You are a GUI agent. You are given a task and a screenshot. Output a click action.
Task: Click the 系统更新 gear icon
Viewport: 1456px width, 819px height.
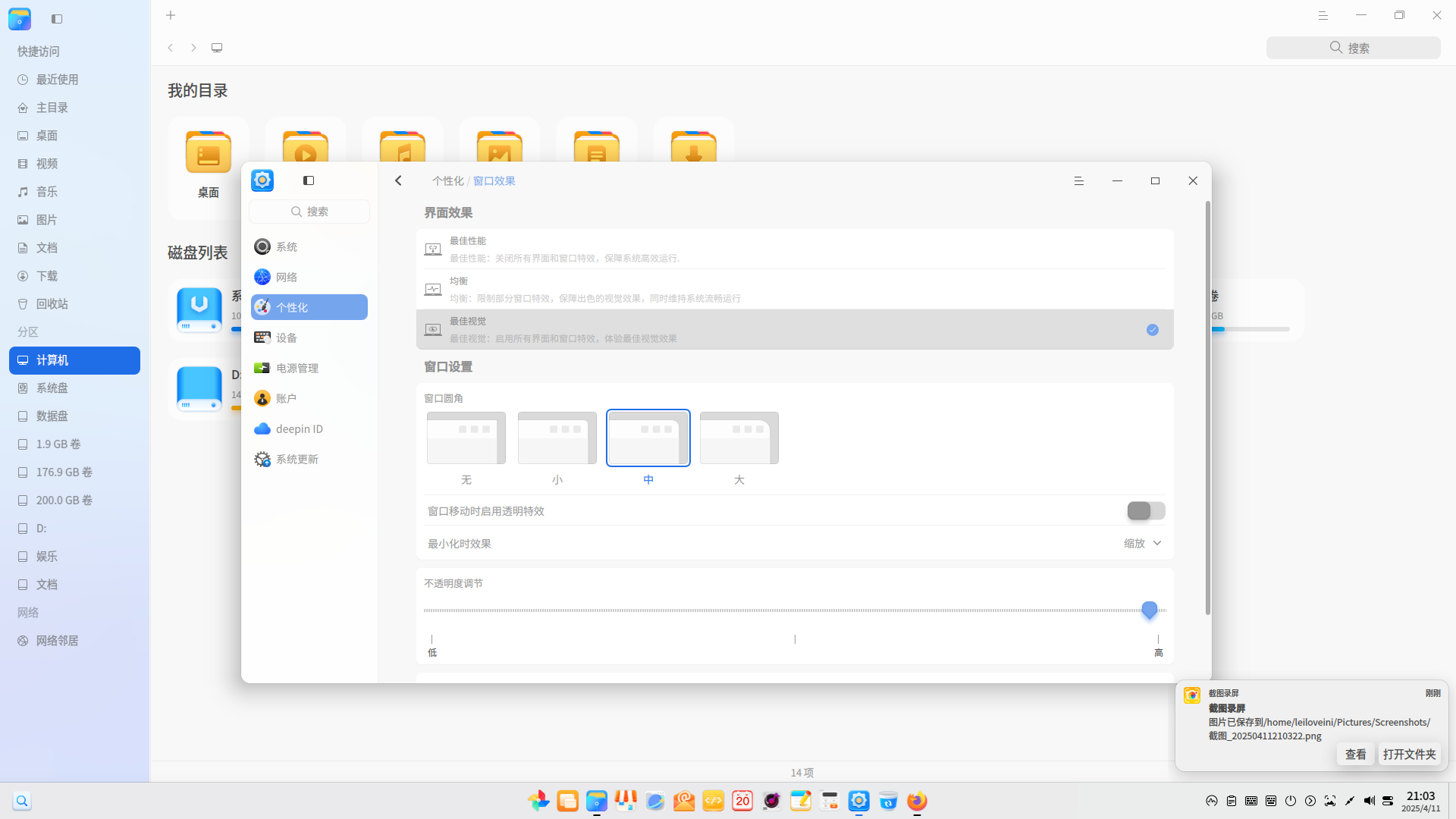[x=262, y=459]
